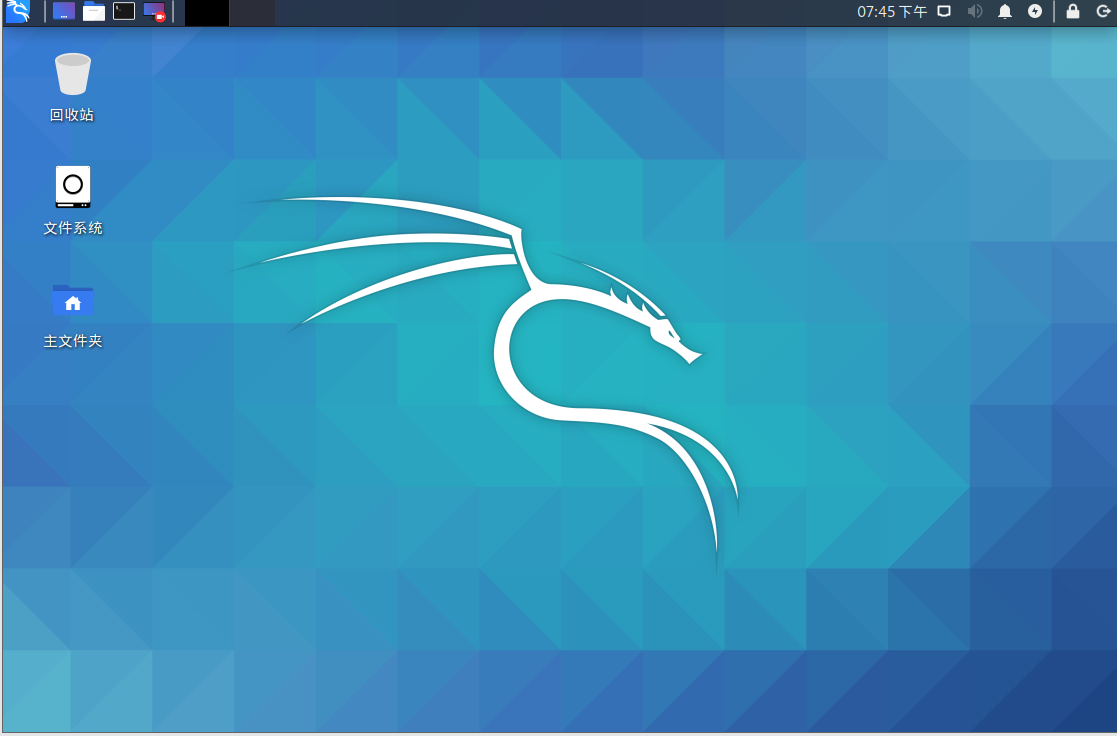Viewport: 1117px width, 736px height.
Task: Open the terminal emulator from the panel
Action: click(x=124, y=11)
